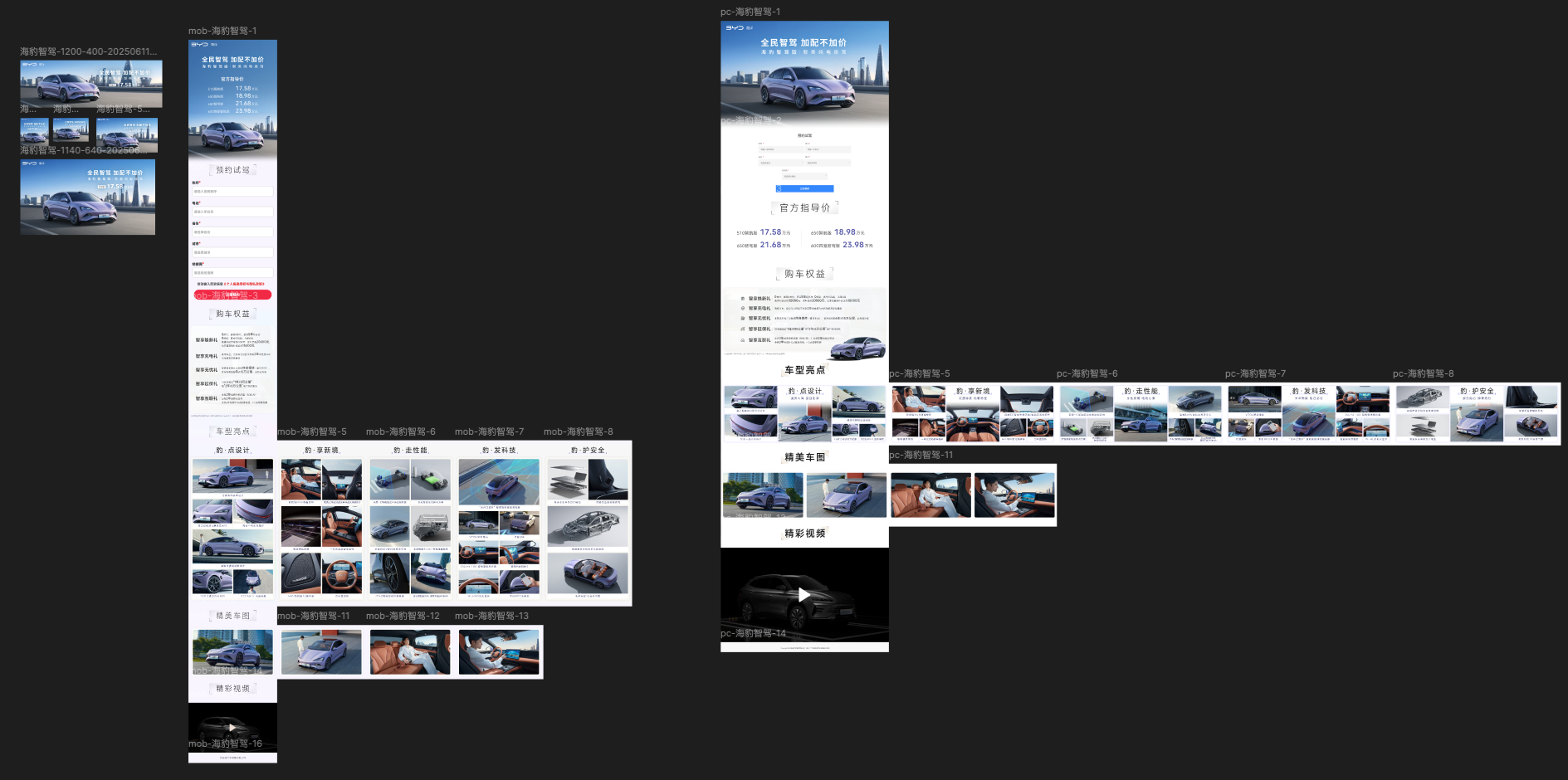Select the mob-海豹智驾-8 frame label

point(579,431)
